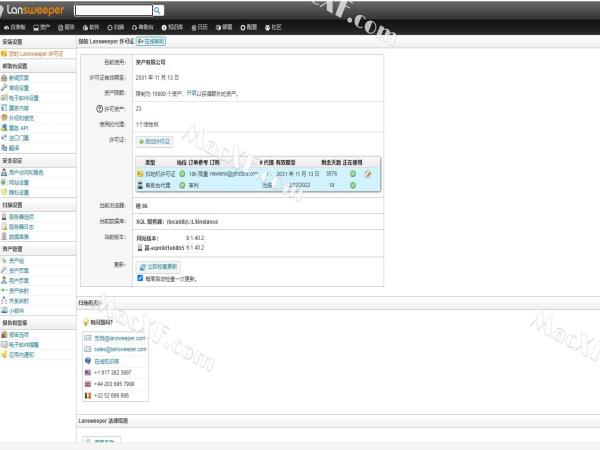The height and width of the screenshot is (450, 600).
Task: Open the online knowledge base link
Action: point(107,361)
